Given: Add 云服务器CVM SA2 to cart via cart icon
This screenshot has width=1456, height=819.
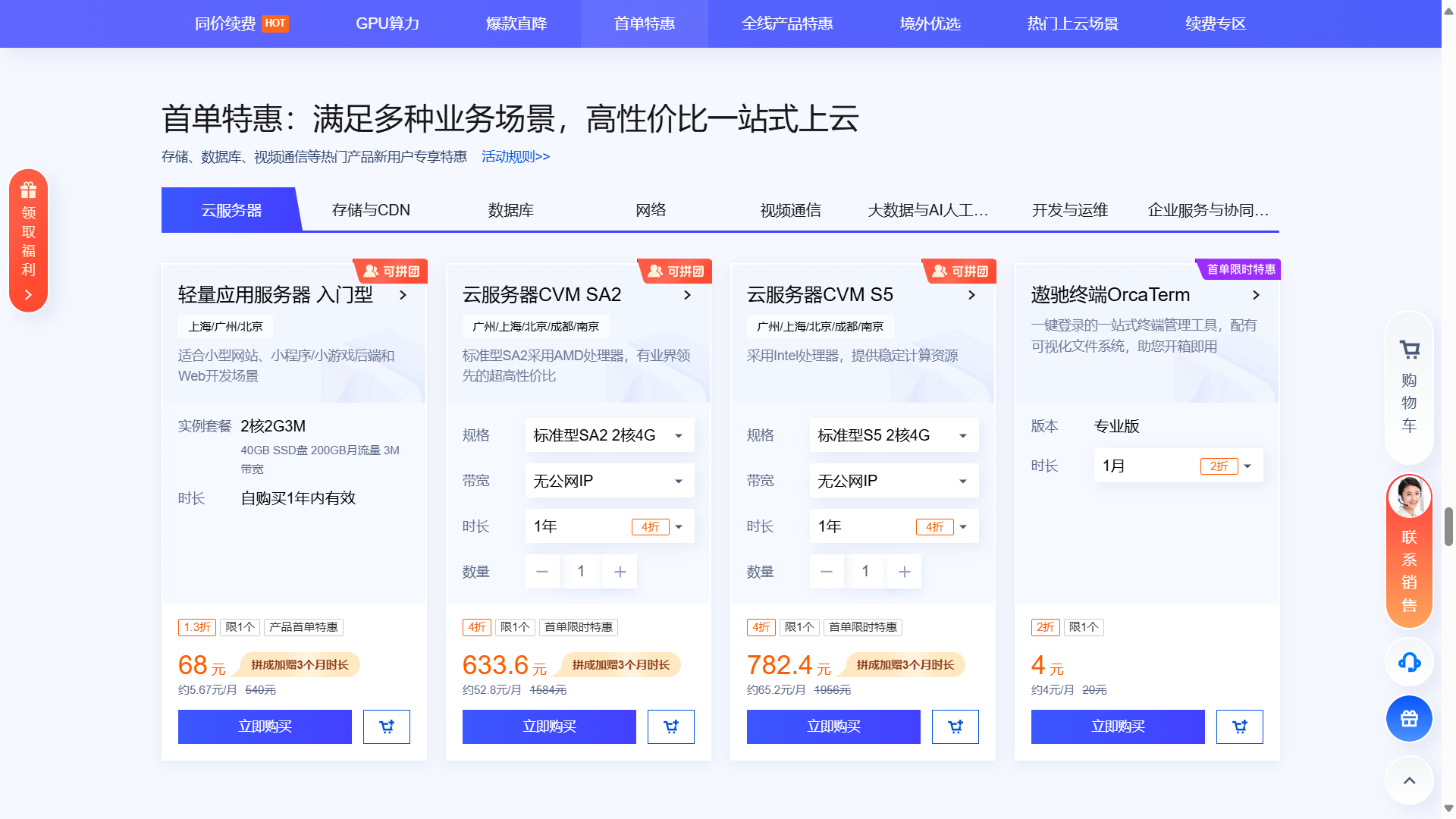Looking at the screenshot, I should pyautogui.click(x=670, y=726).
